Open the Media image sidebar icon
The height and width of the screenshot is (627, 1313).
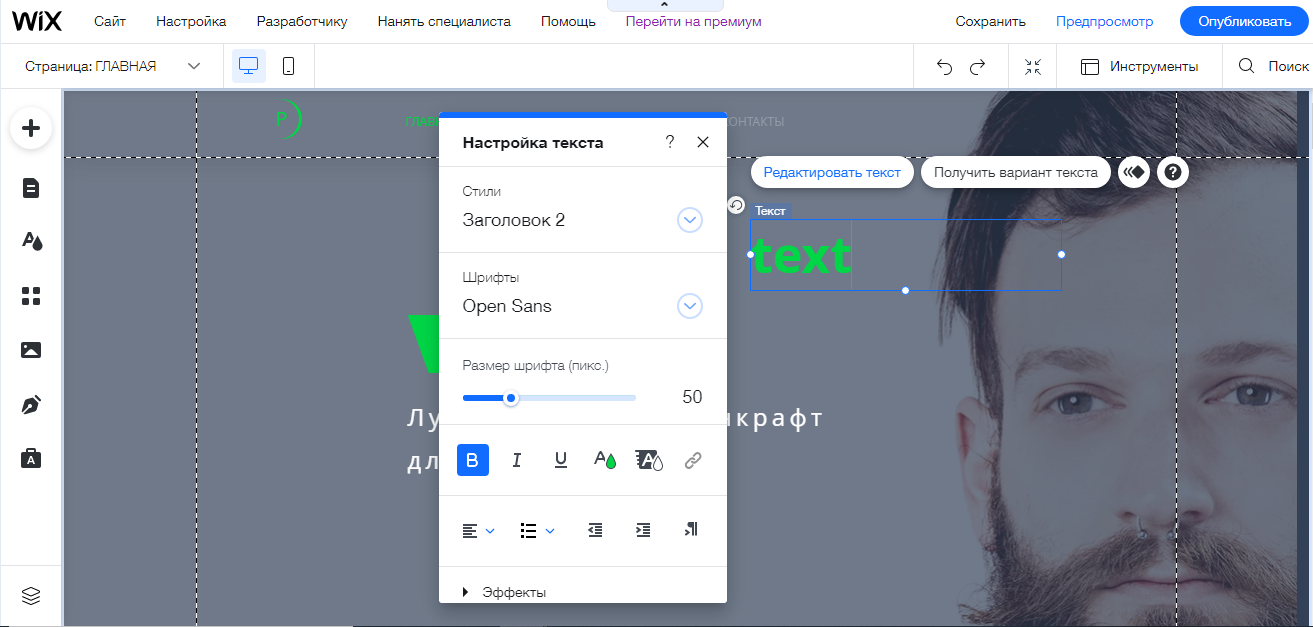31,350
